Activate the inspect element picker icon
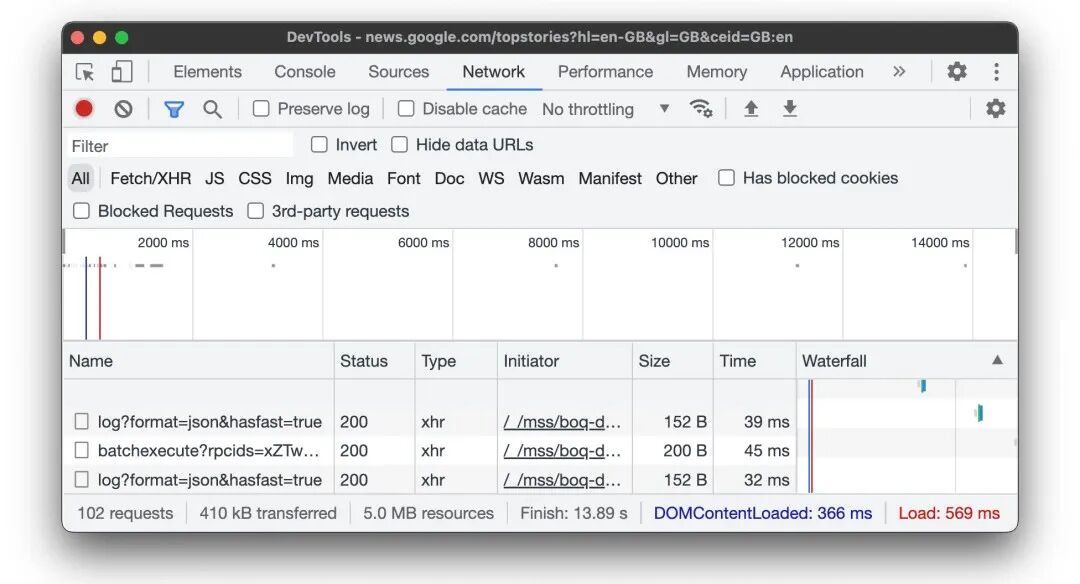This screenshot has width=1080, height=584. coord(85,72)
